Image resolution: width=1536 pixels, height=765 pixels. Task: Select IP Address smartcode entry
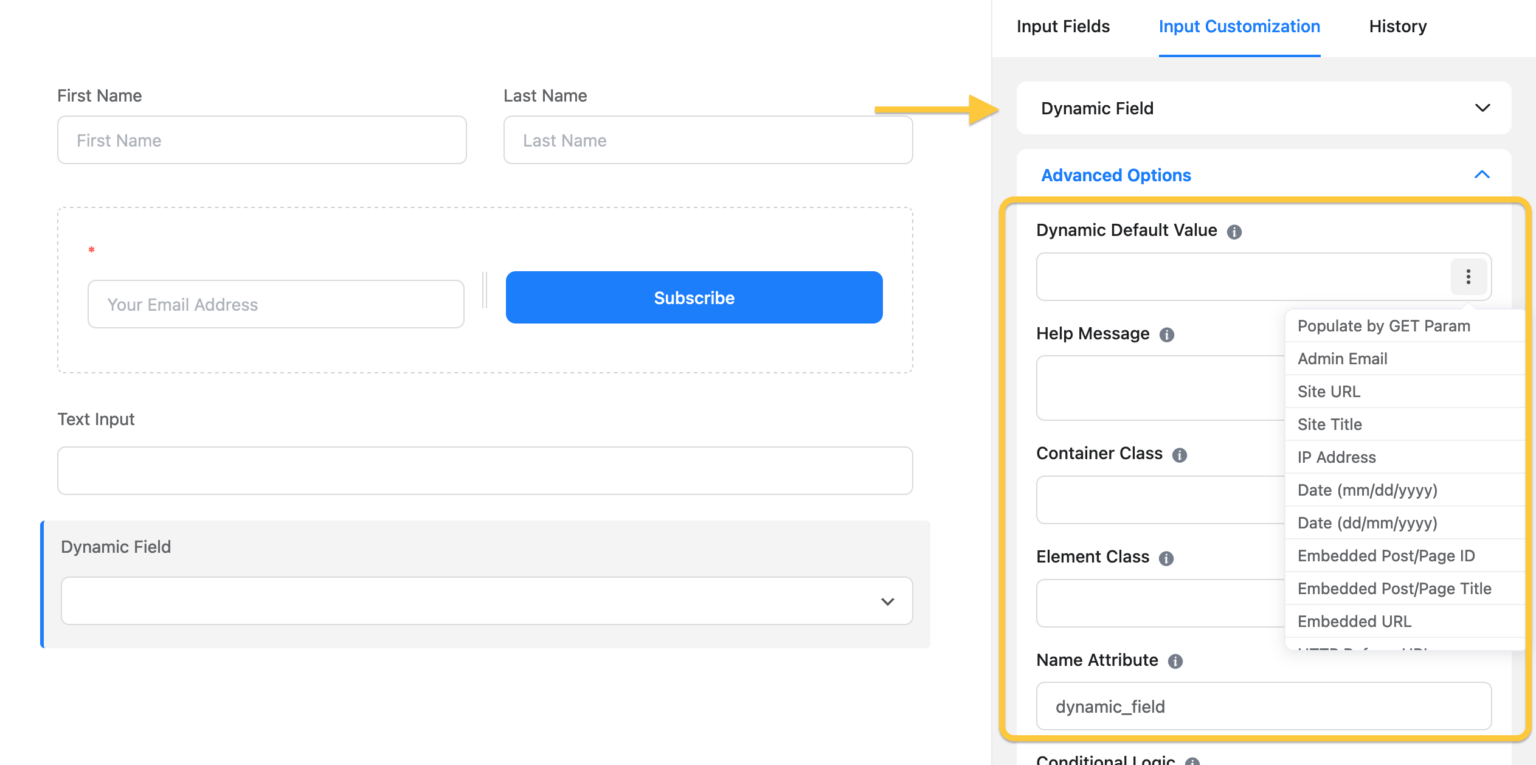(1336, 457)
